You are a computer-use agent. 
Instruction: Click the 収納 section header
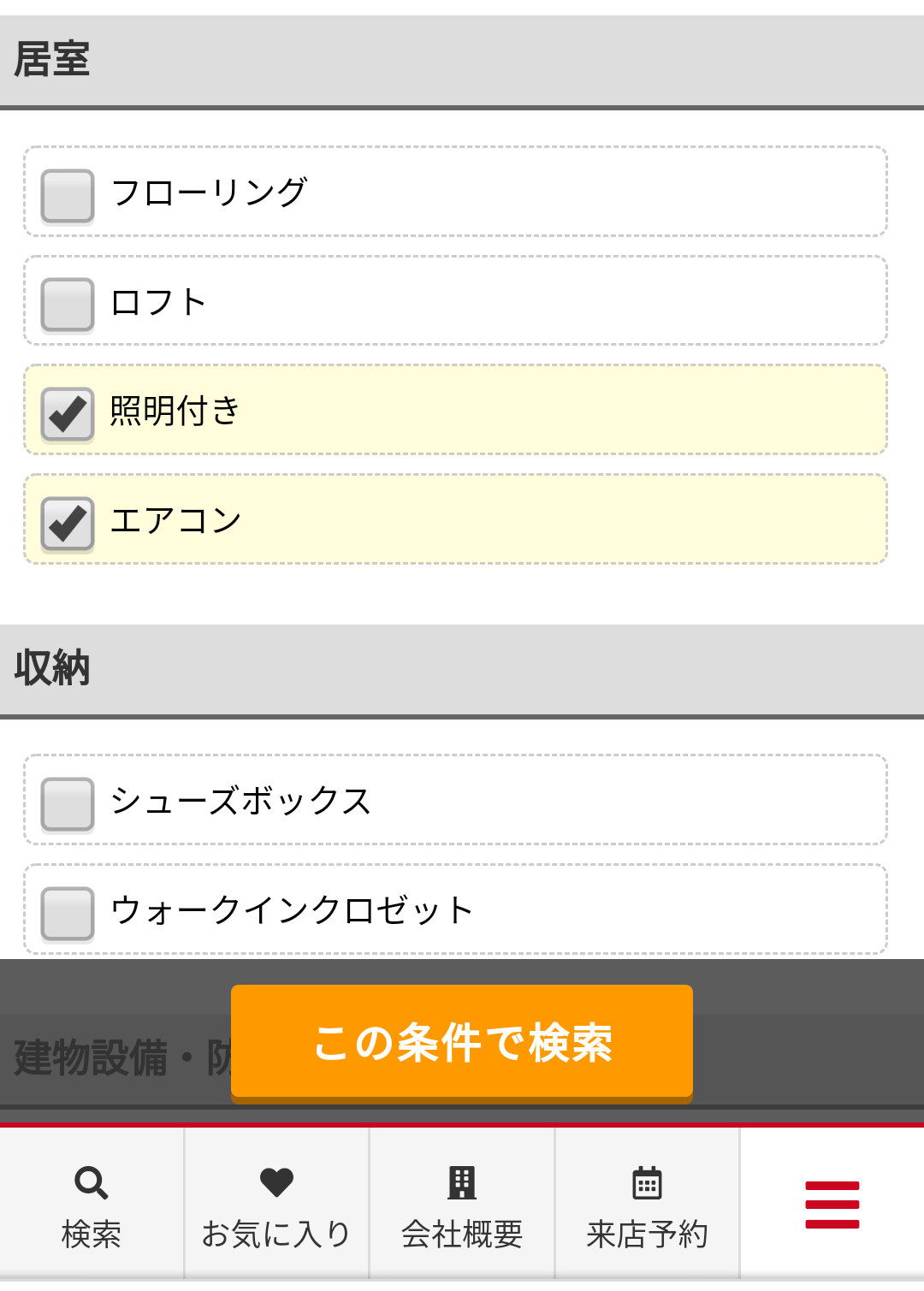(x=462, y=671)
